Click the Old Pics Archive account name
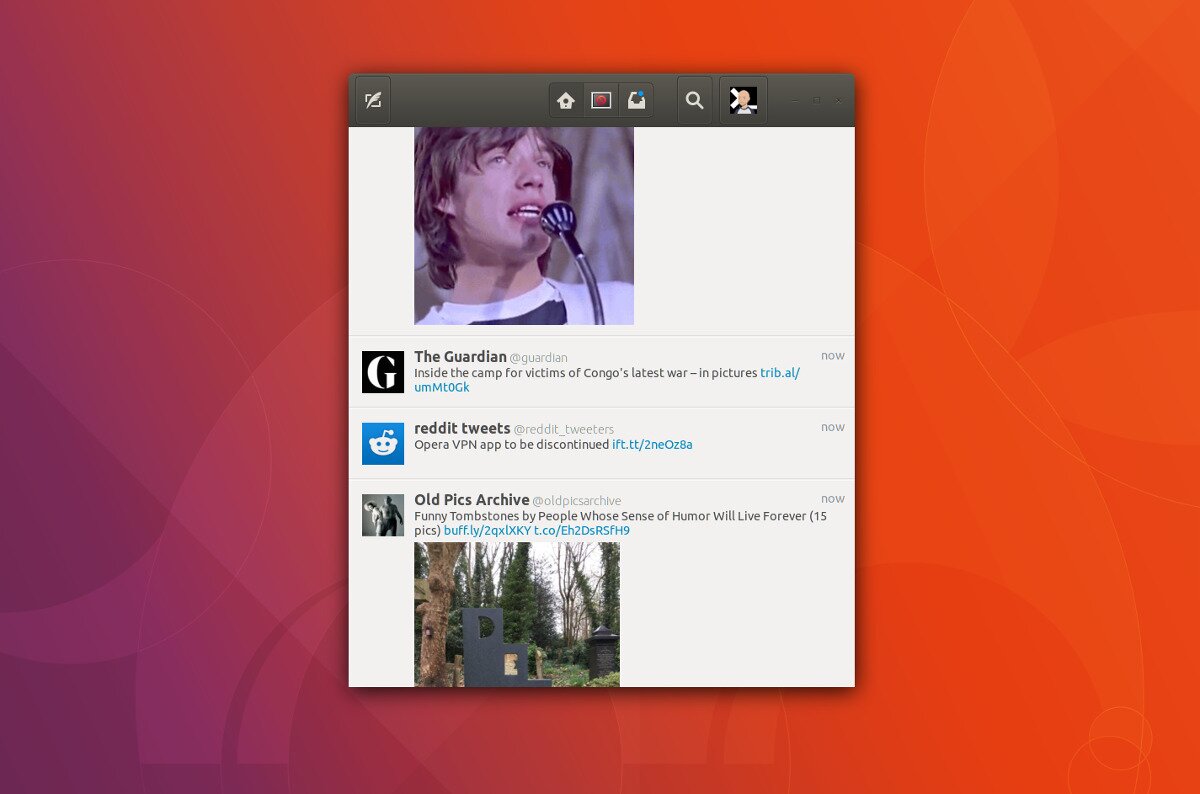Screen dimensions: 1200x794 [x=472, y=500]
